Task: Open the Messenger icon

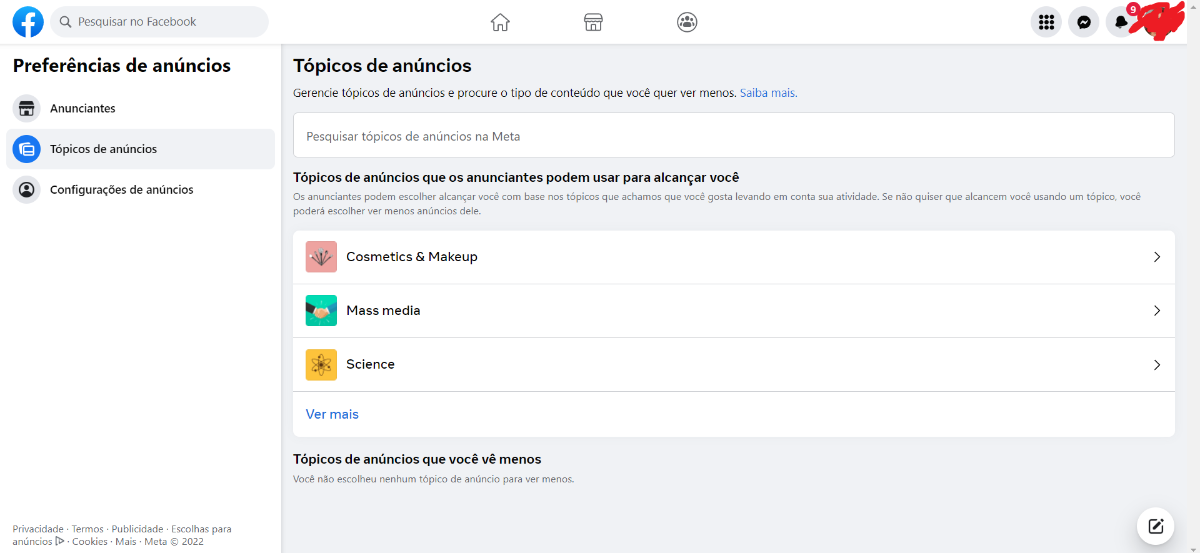Action: click(x=1084, y=22)
